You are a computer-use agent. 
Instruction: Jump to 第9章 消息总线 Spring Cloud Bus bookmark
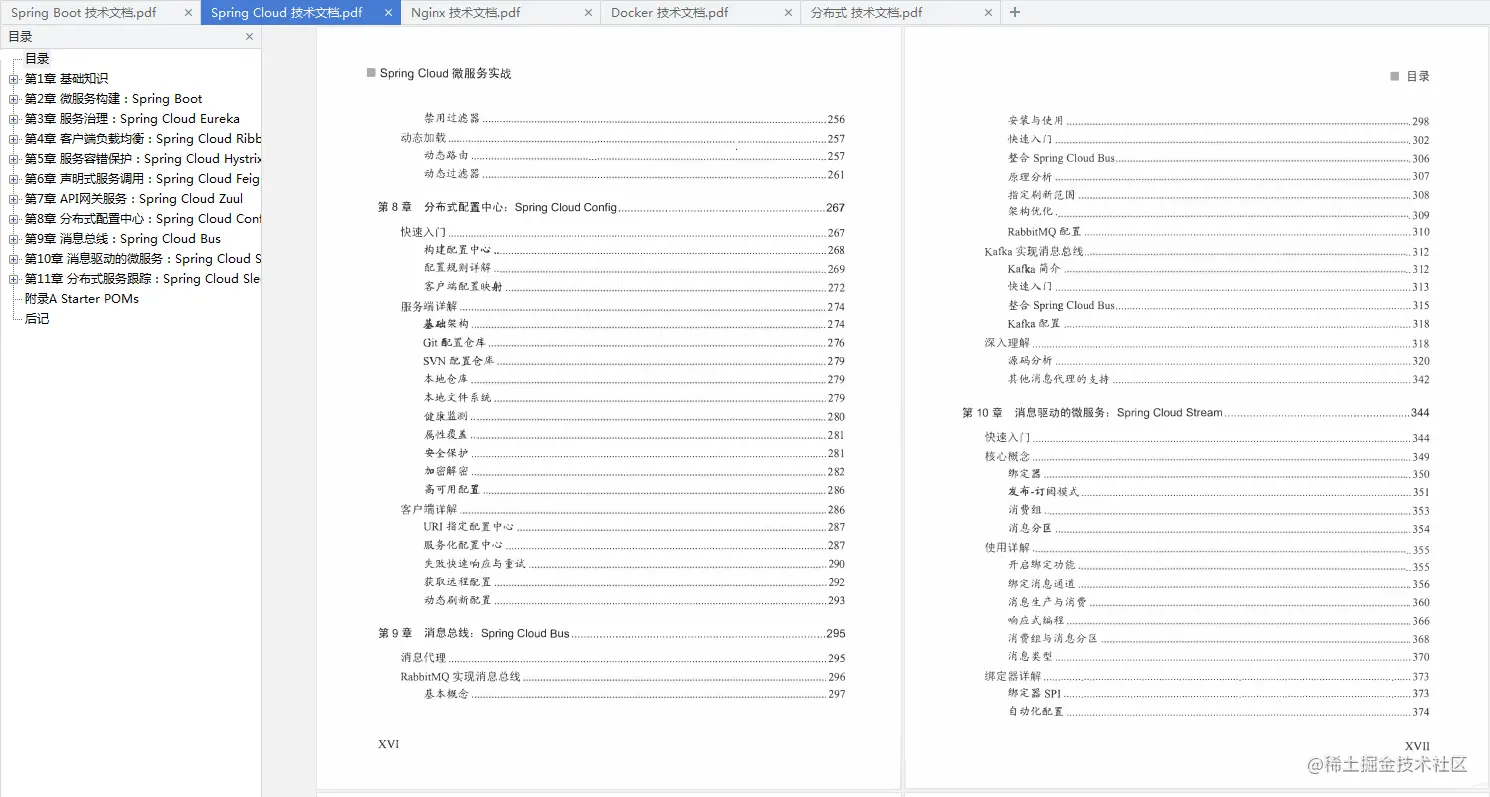pos(123,239)
